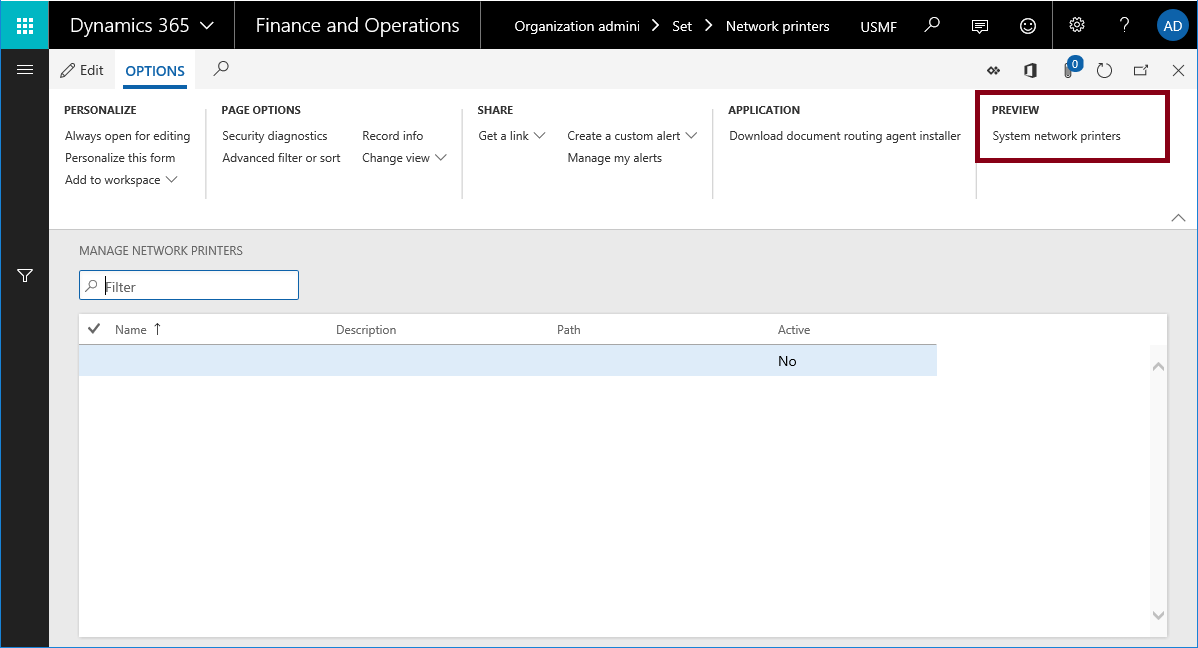Screen dimensions: 1198x648
Task: Switch to the OPTIONS tab
Action: pos(154,70)
